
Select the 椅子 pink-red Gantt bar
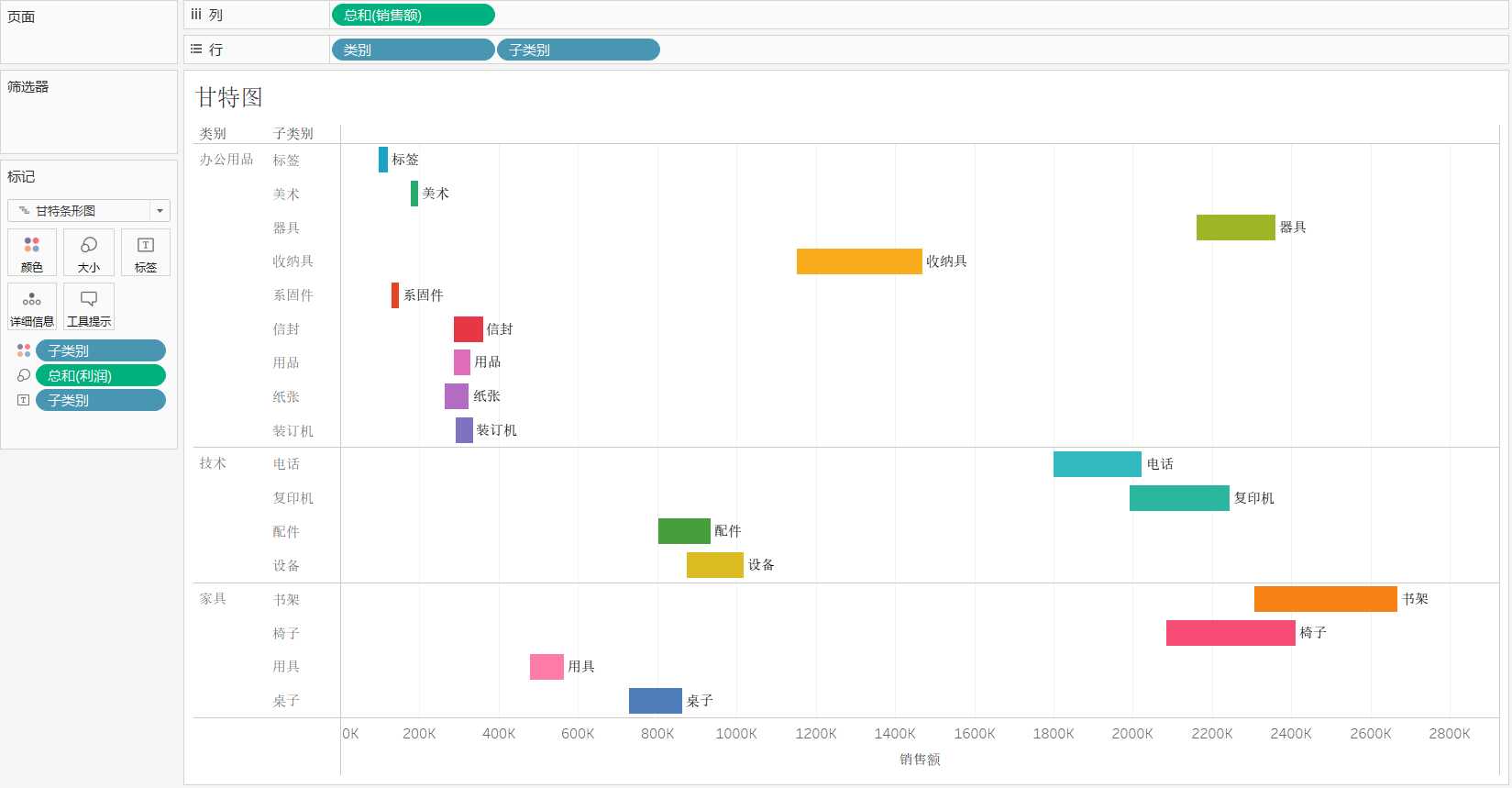1231,633
